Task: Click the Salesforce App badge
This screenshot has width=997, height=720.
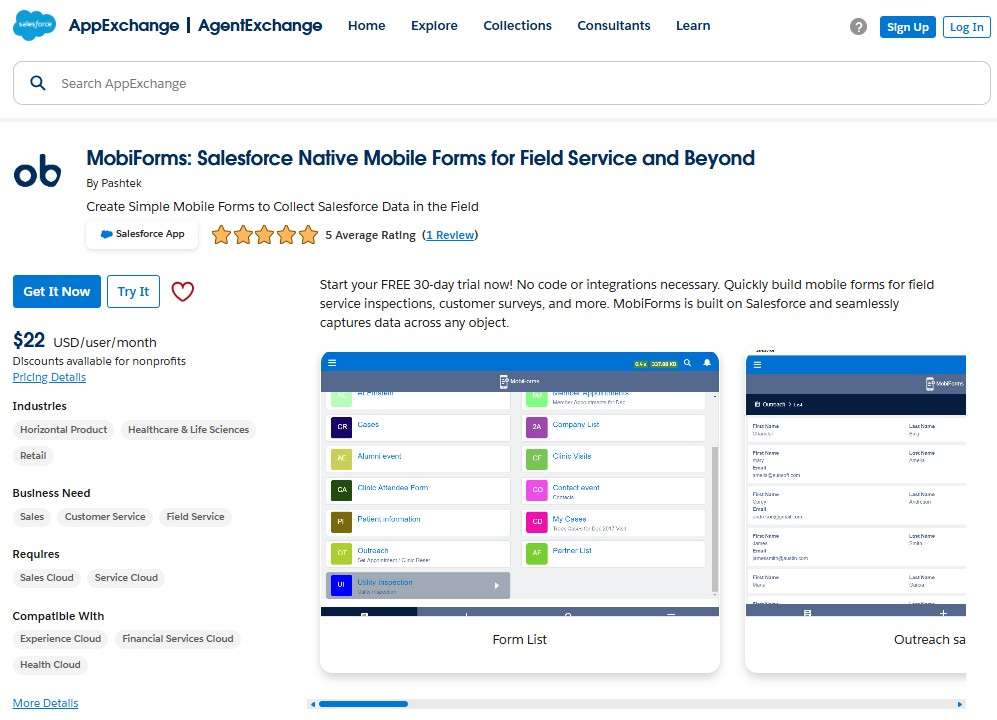Action: pos(141,234)
